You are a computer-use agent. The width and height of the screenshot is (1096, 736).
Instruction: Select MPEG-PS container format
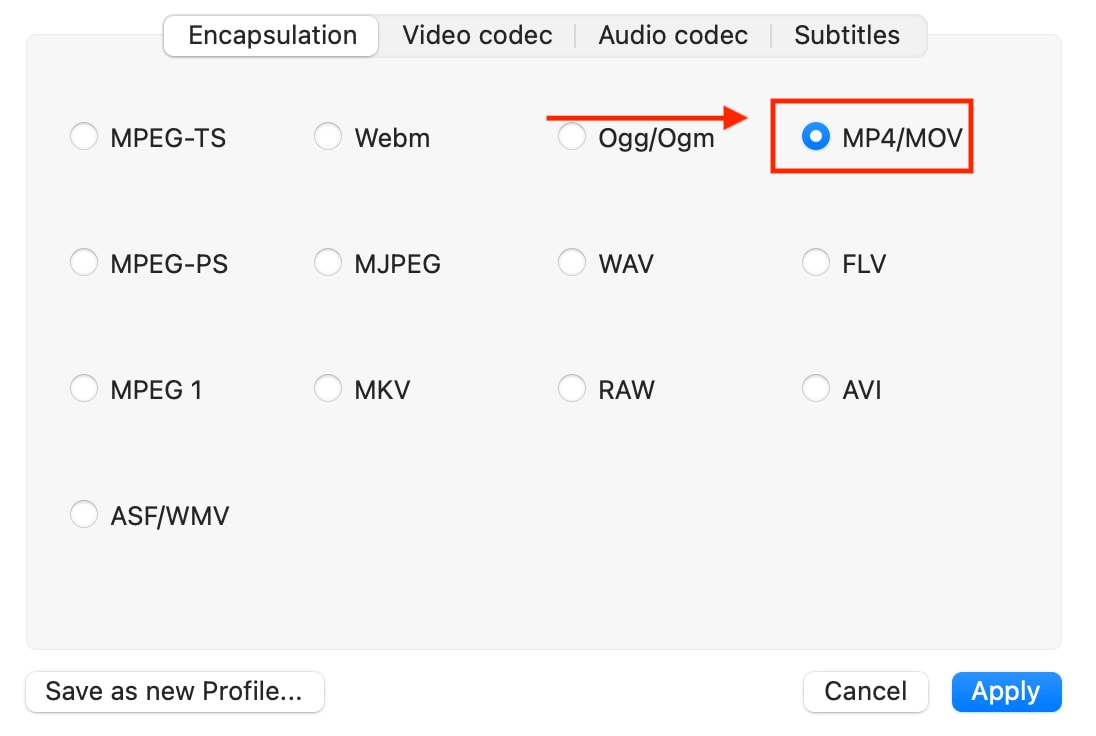click(x=84, y=263)
